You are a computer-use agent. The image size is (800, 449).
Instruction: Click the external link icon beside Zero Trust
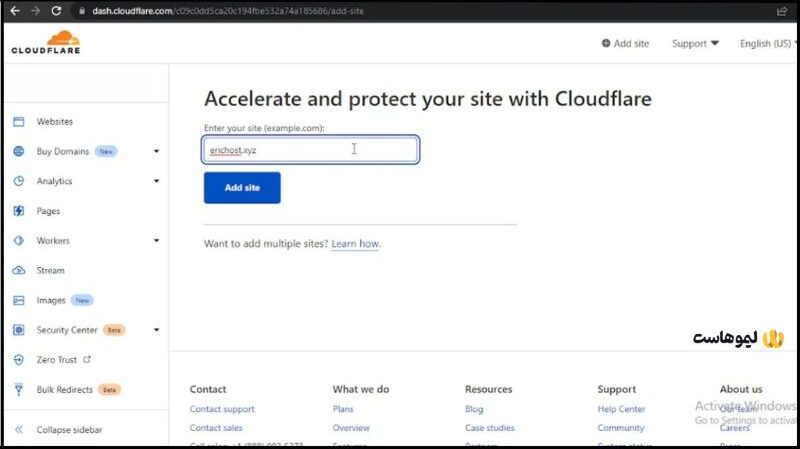coord(87,359)
